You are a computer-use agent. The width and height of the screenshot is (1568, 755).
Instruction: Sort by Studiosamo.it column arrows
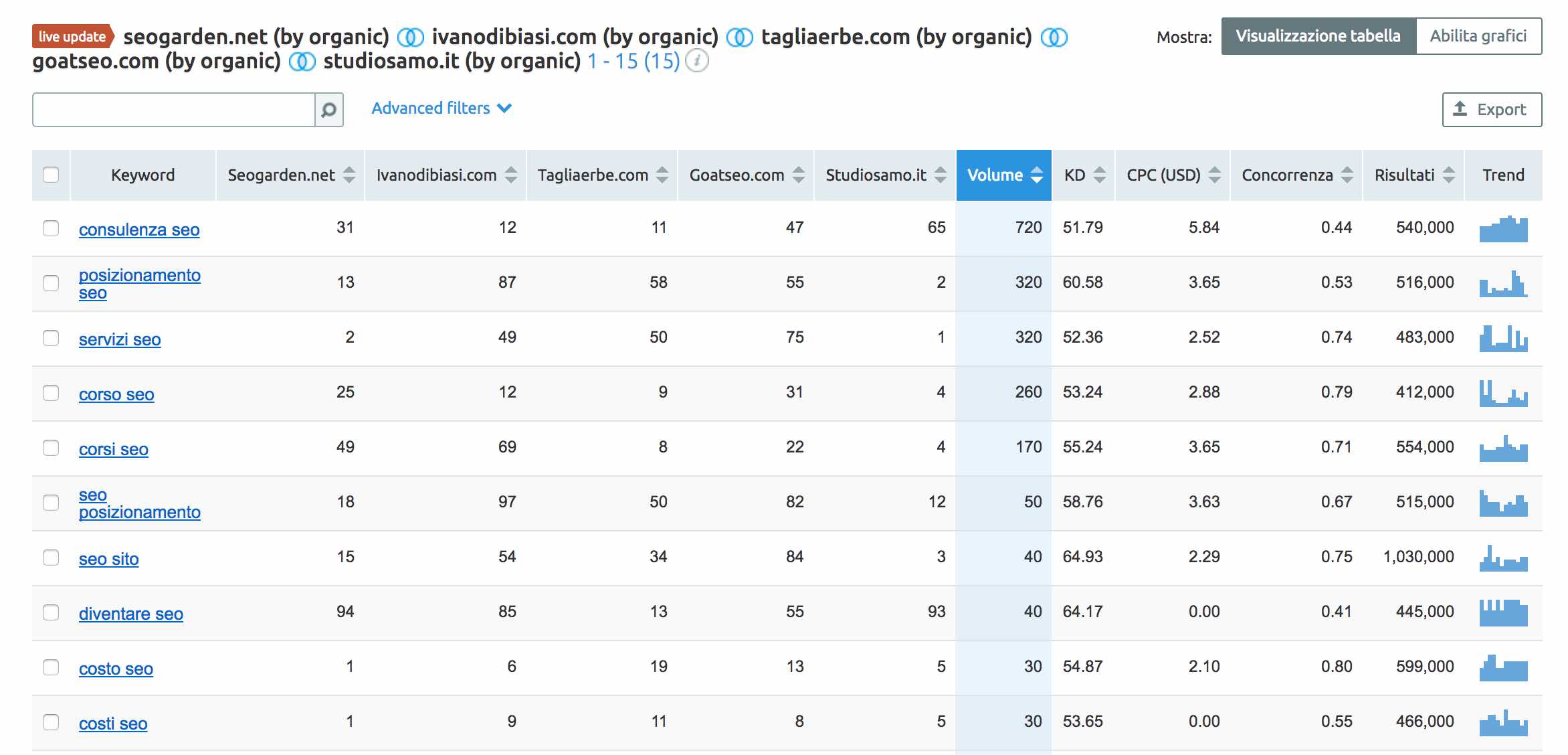pyautogui.click(x=941, y=175)
